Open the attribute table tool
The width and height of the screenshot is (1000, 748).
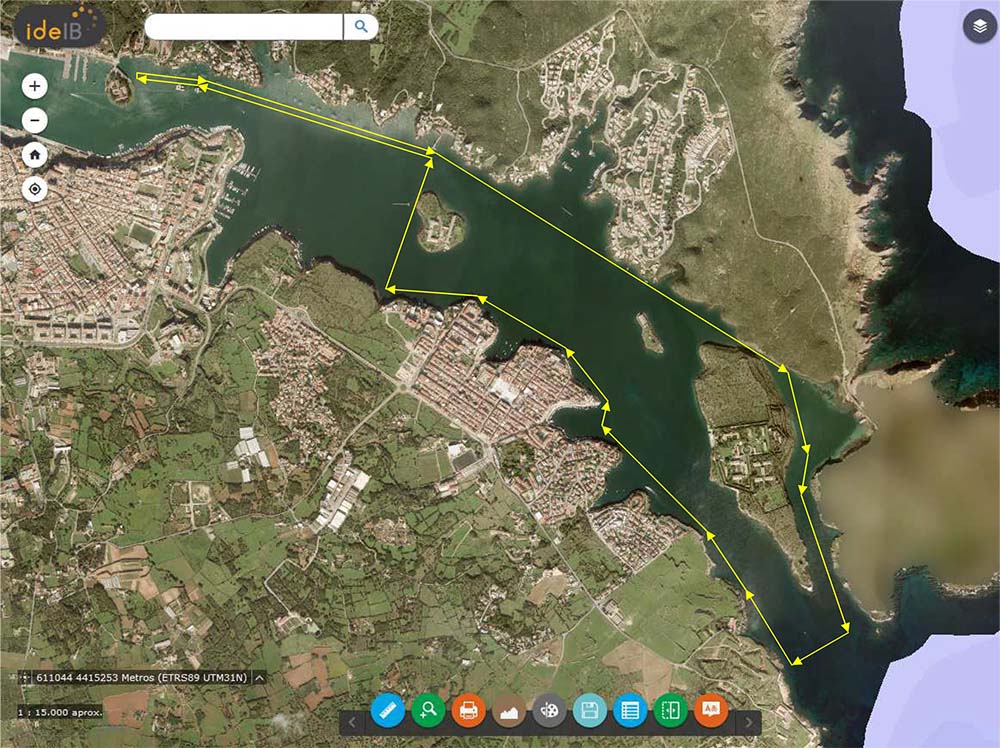point(630,712)
